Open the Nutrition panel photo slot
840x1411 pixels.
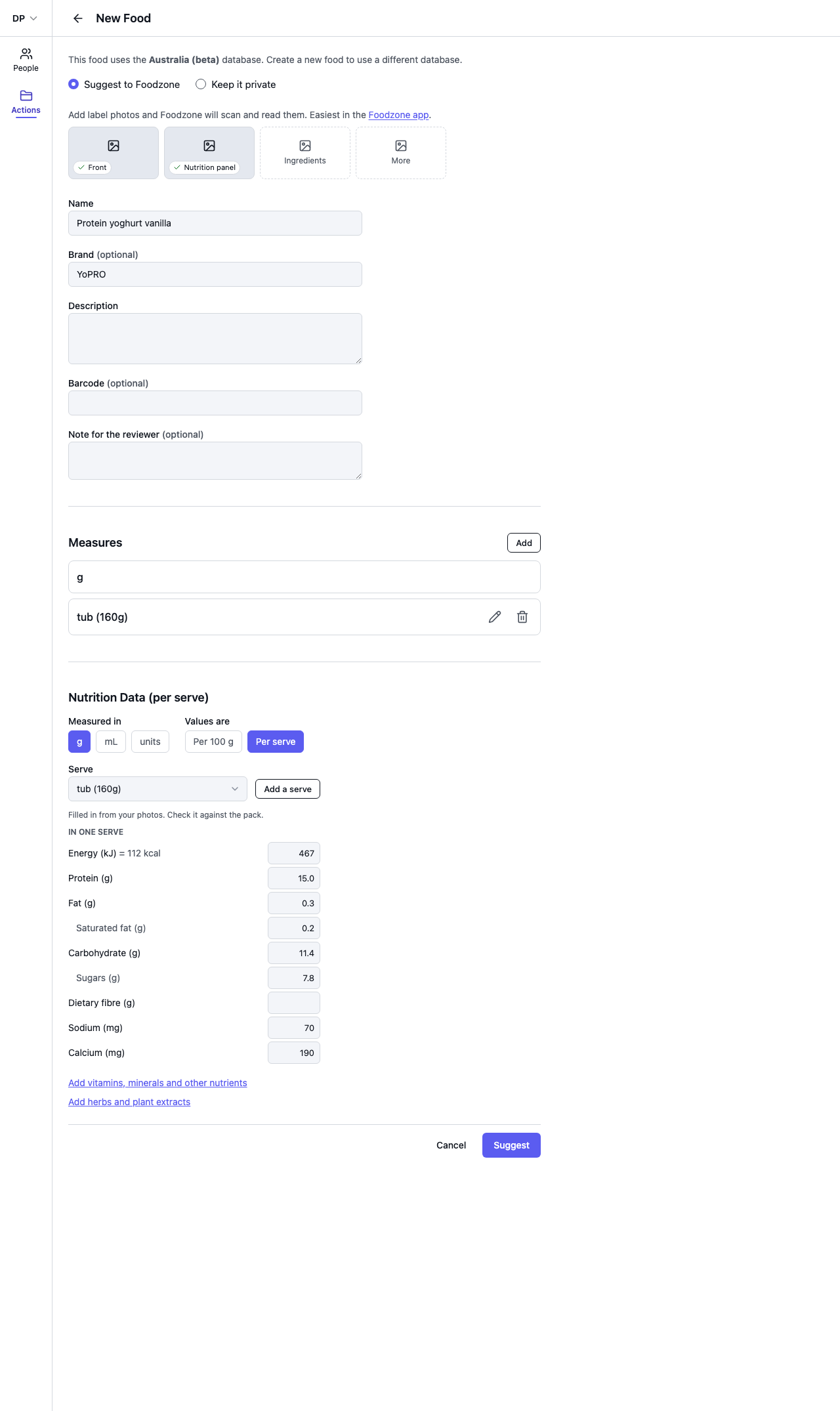tap(209, 153)
